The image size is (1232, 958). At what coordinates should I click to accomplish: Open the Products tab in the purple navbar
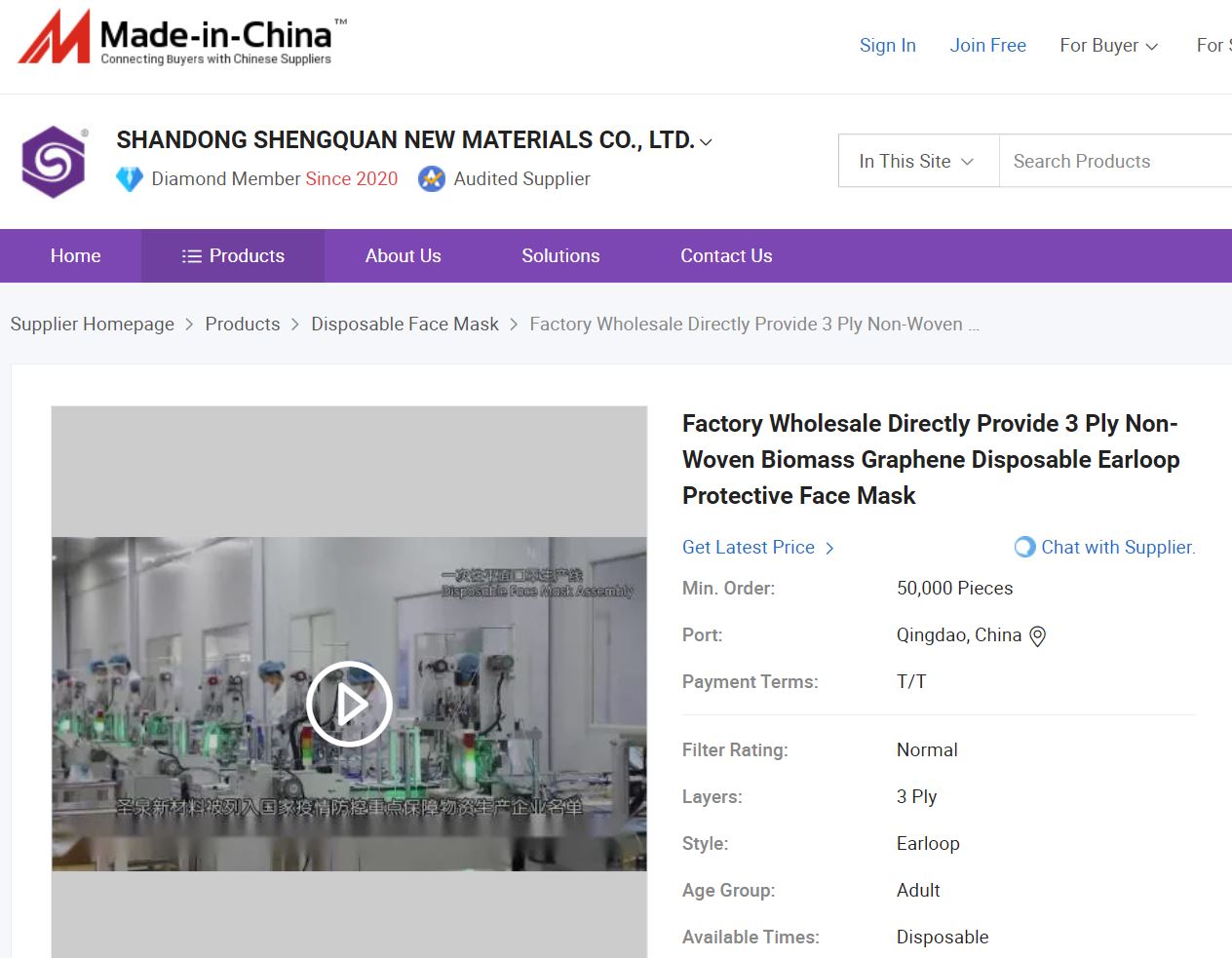(233, 255)
